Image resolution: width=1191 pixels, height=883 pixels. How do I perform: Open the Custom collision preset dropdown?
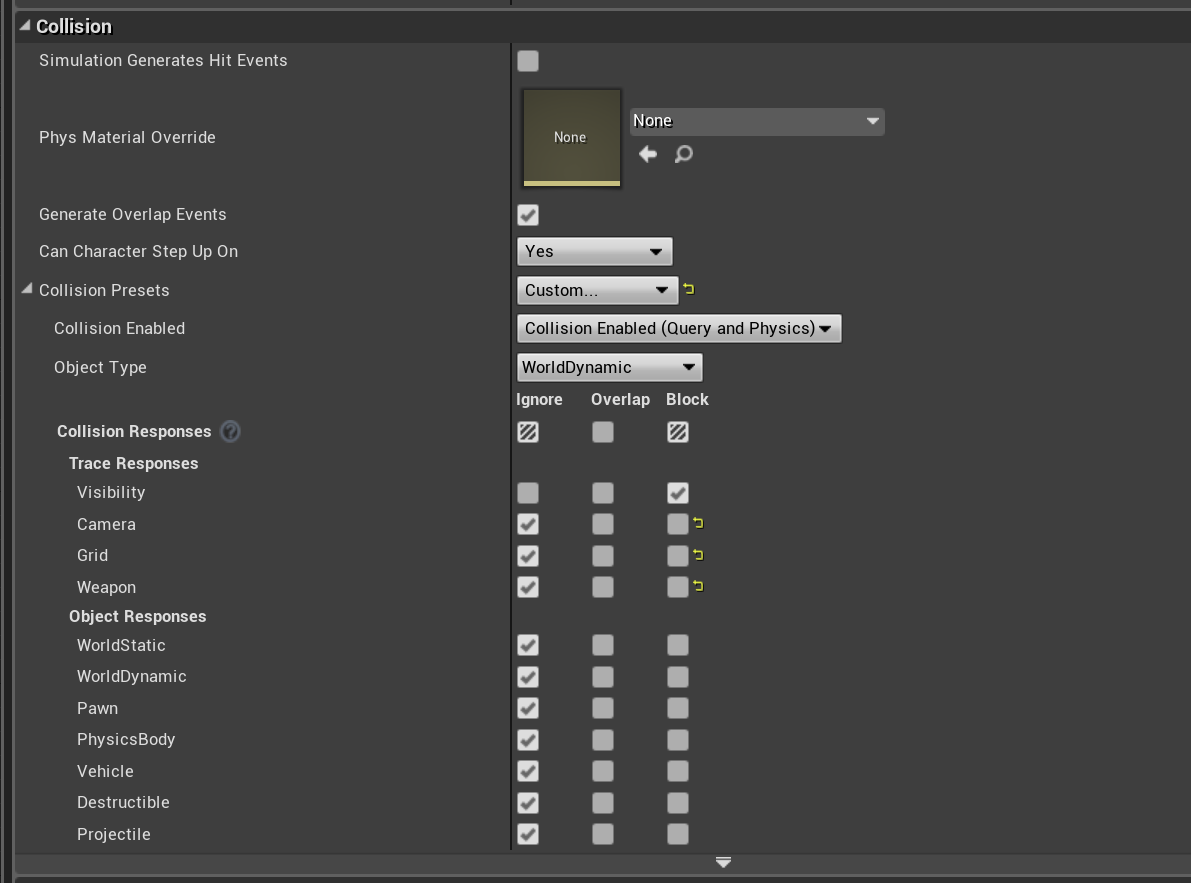[x=597, y=290]
